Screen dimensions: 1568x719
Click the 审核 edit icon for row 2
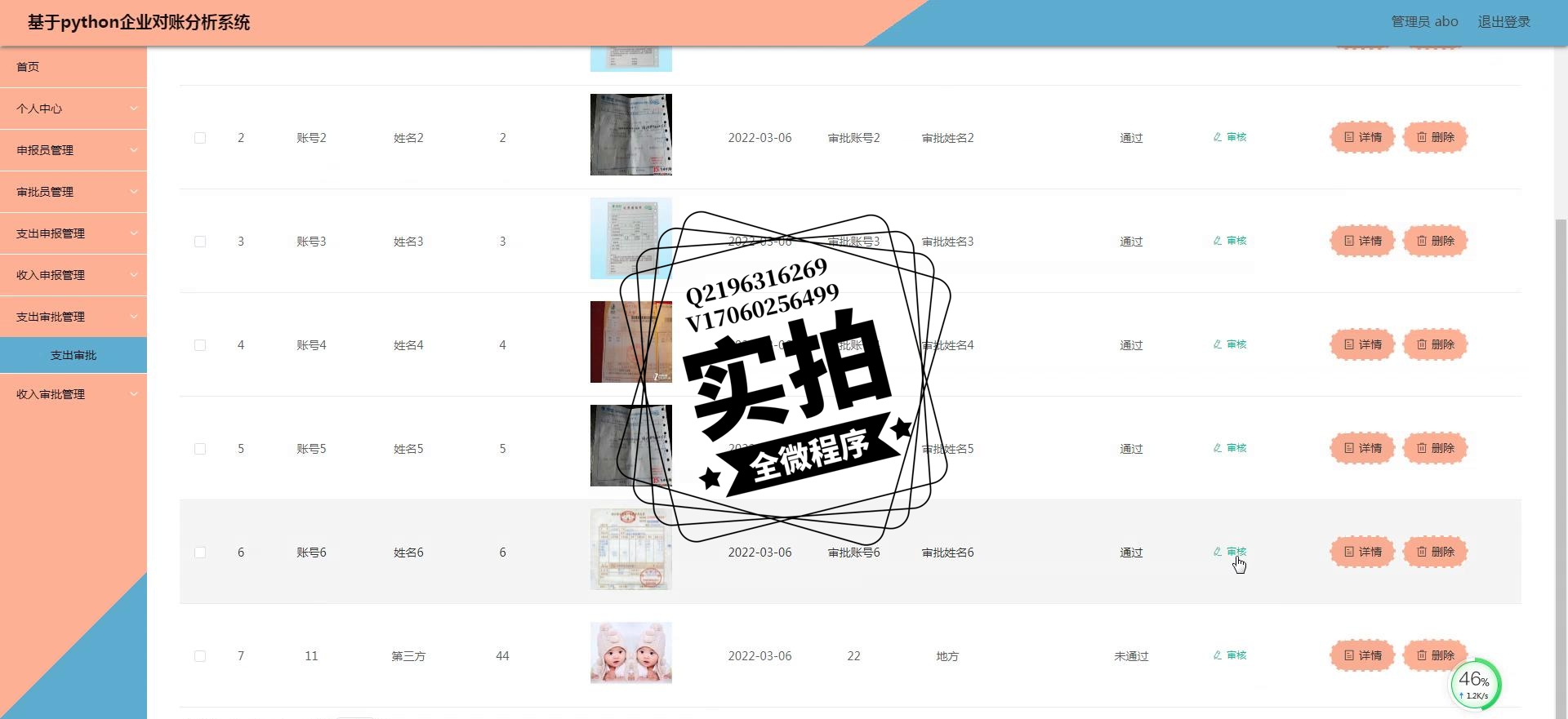click(1229, 137)
